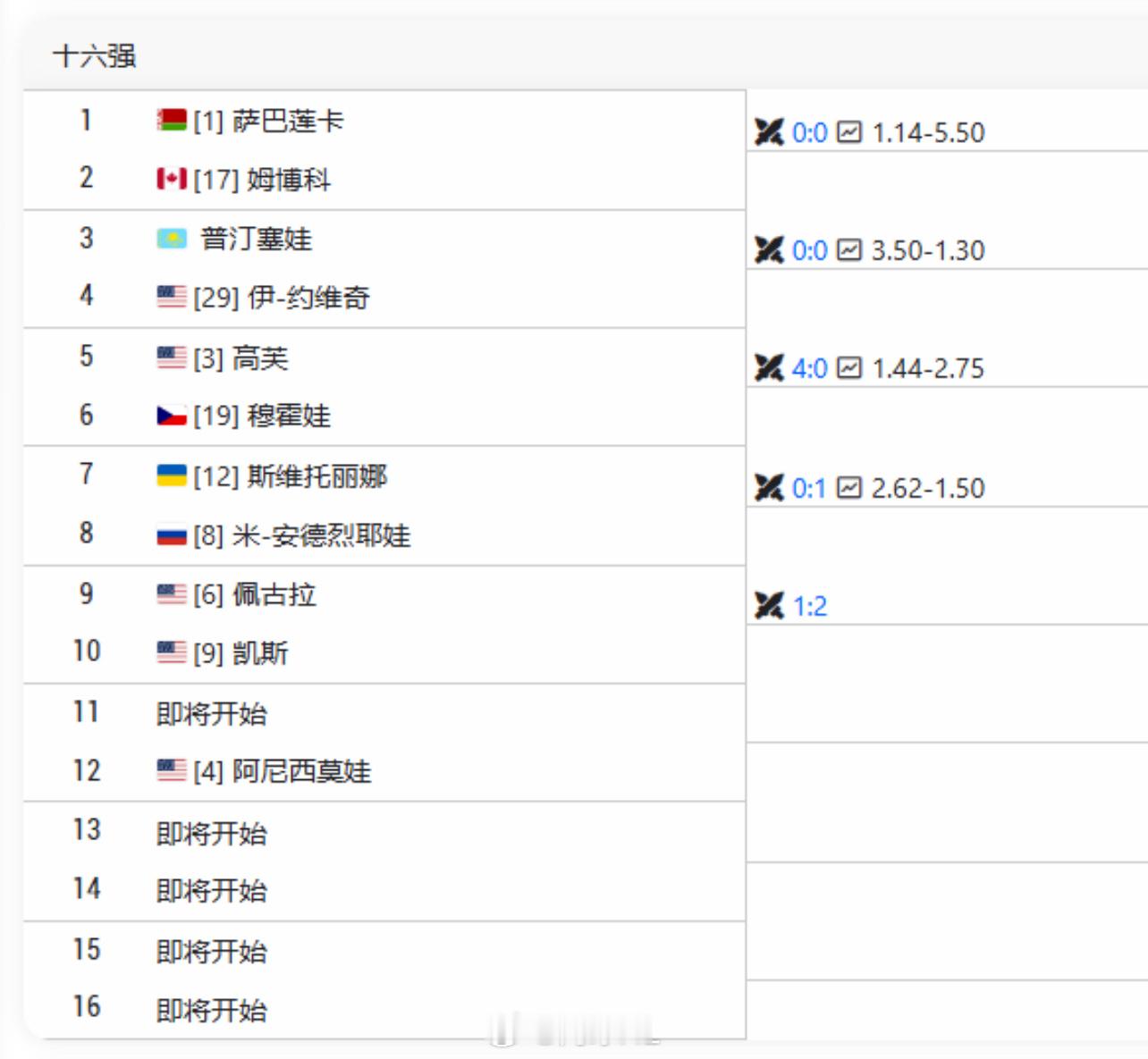
Task: Click the Kazakhstan flag beside 普汀塞娃
Action: click(172, 239)
